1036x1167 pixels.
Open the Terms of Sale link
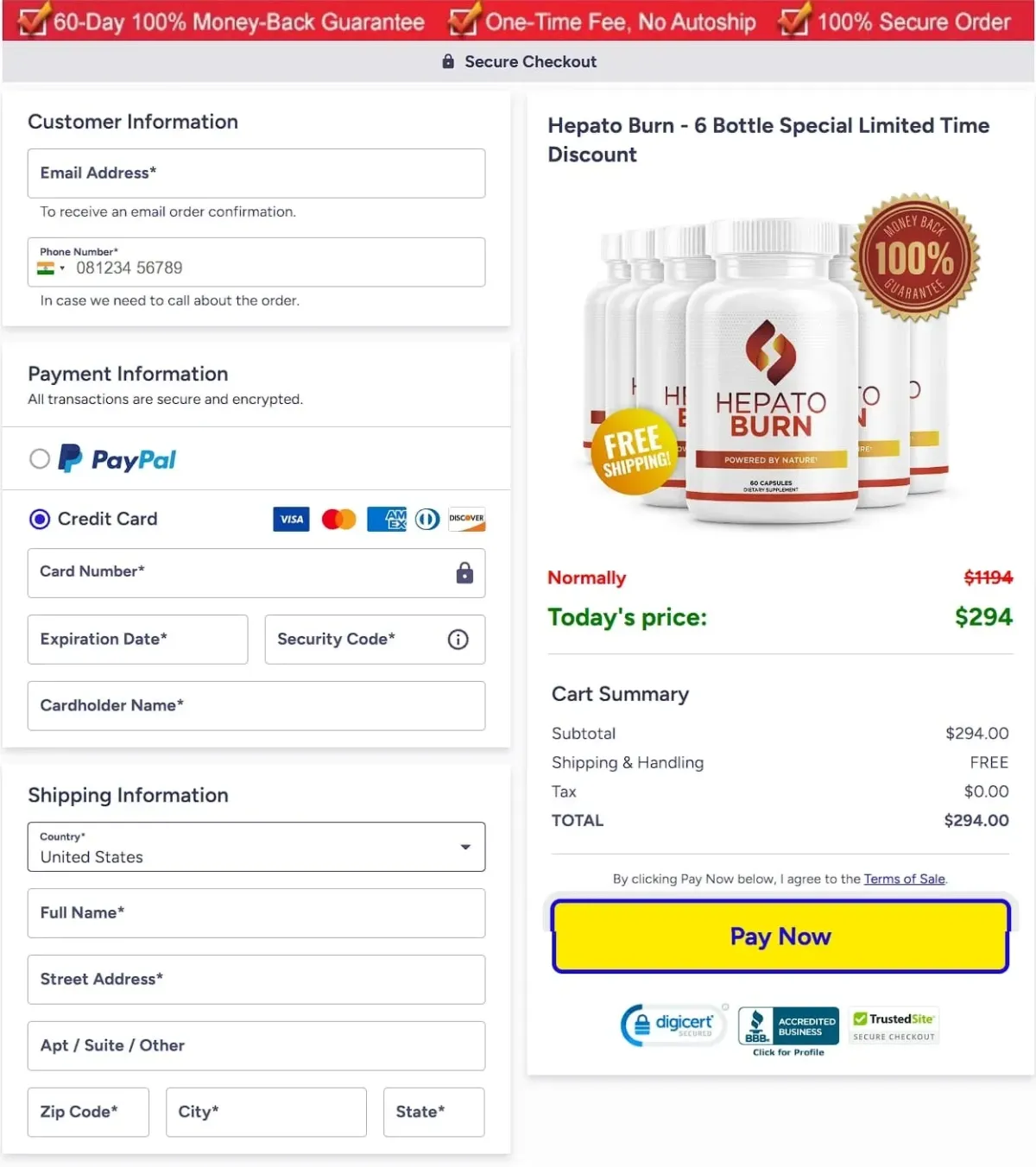(904, 879)
